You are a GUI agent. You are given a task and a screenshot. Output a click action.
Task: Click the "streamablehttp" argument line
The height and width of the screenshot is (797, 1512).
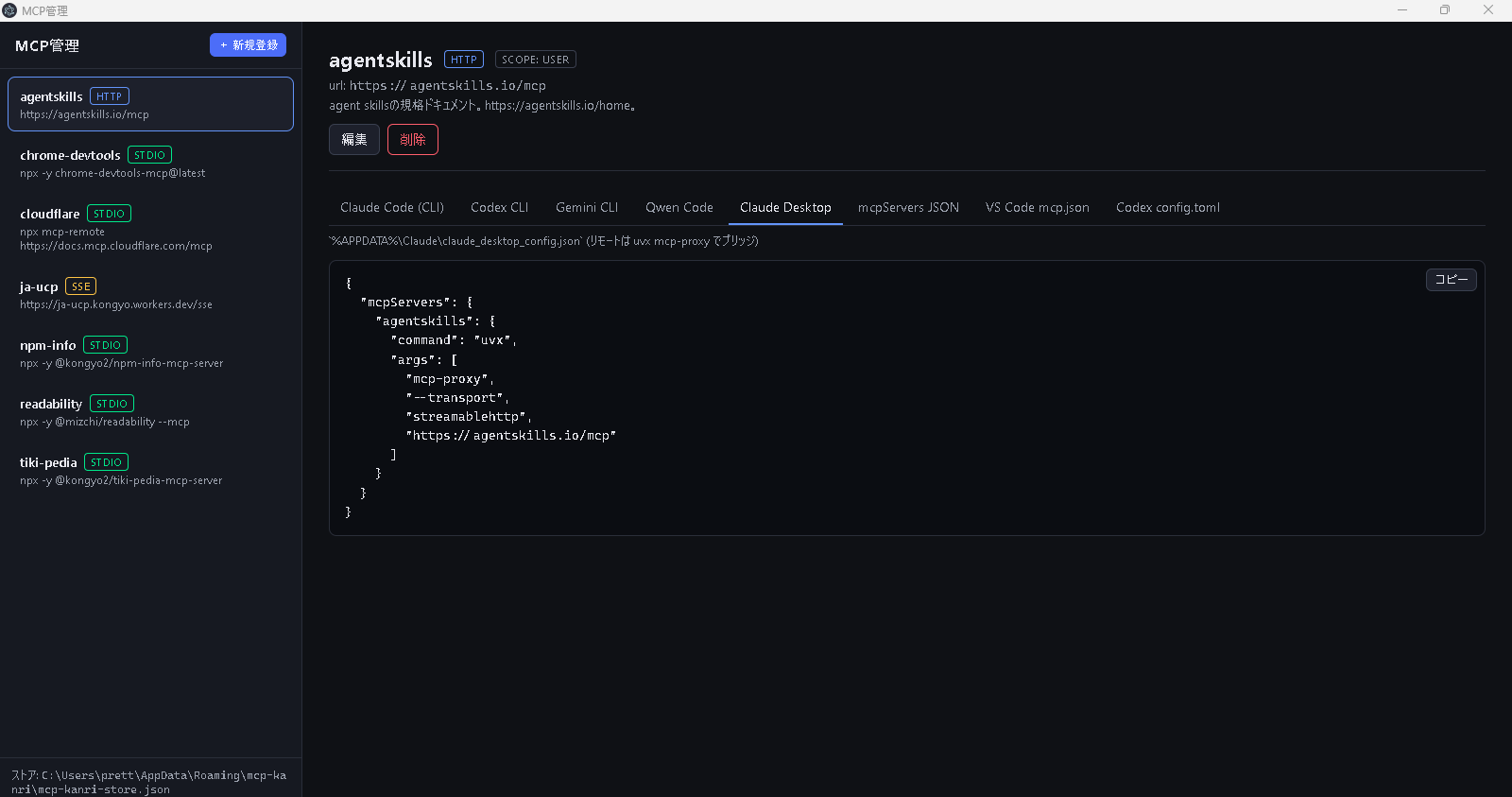(x=469, y=417)
